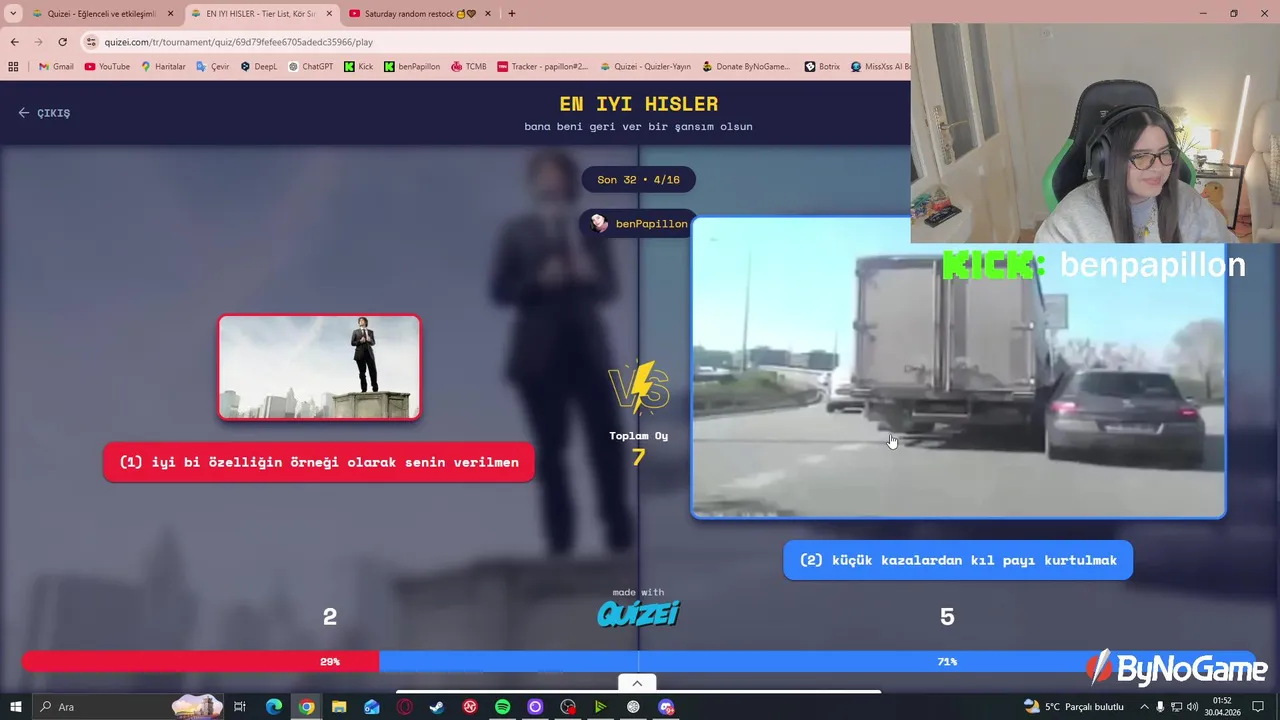The height and width of the screenshot is (720, 1280).
Task: Switch to Chrome on the taskbar
Action: point(306,707)
